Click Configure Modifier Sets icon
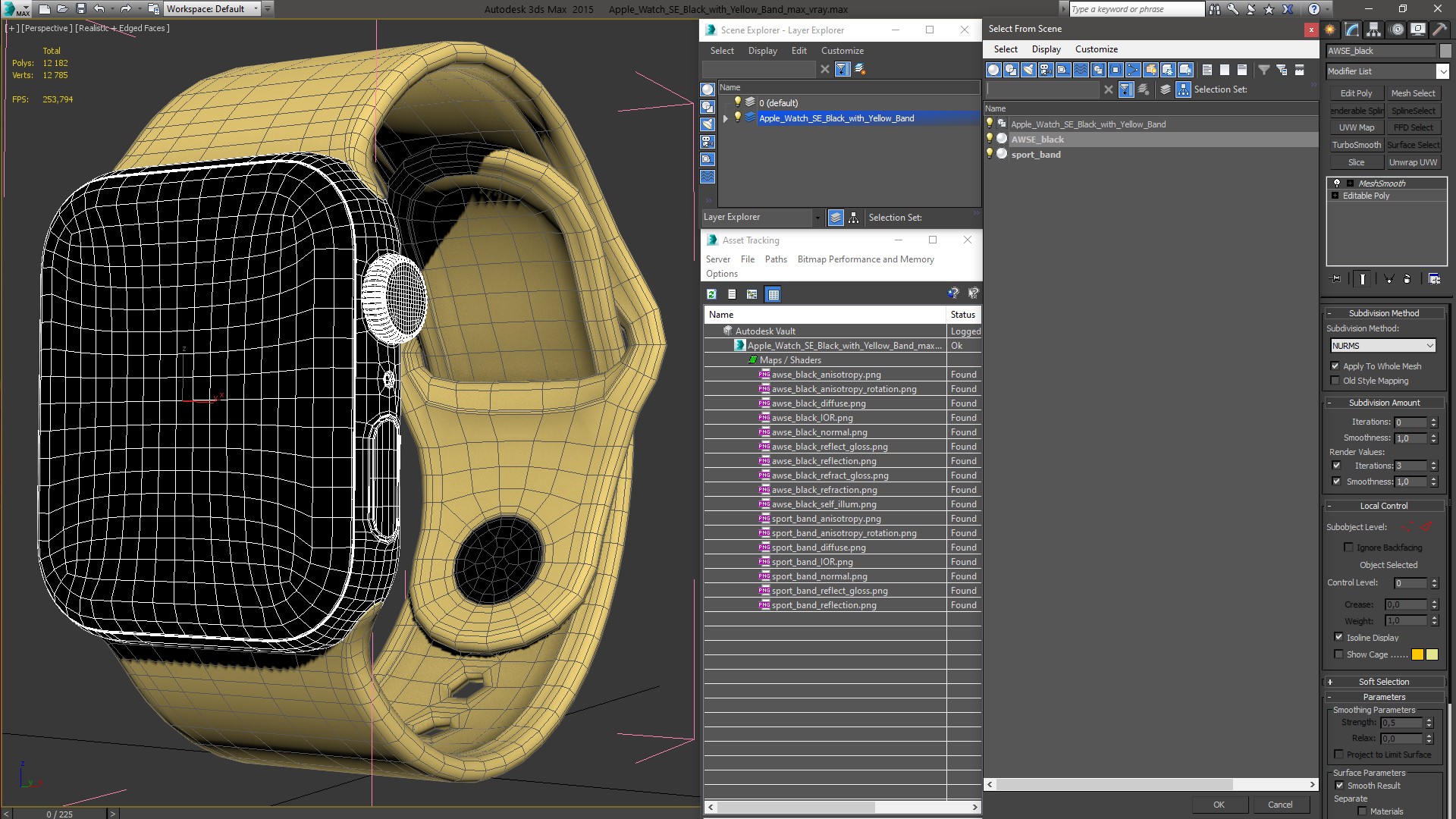Image resolution: width=1456 pixels, height=819 pixels. (x=1434, y=279)
